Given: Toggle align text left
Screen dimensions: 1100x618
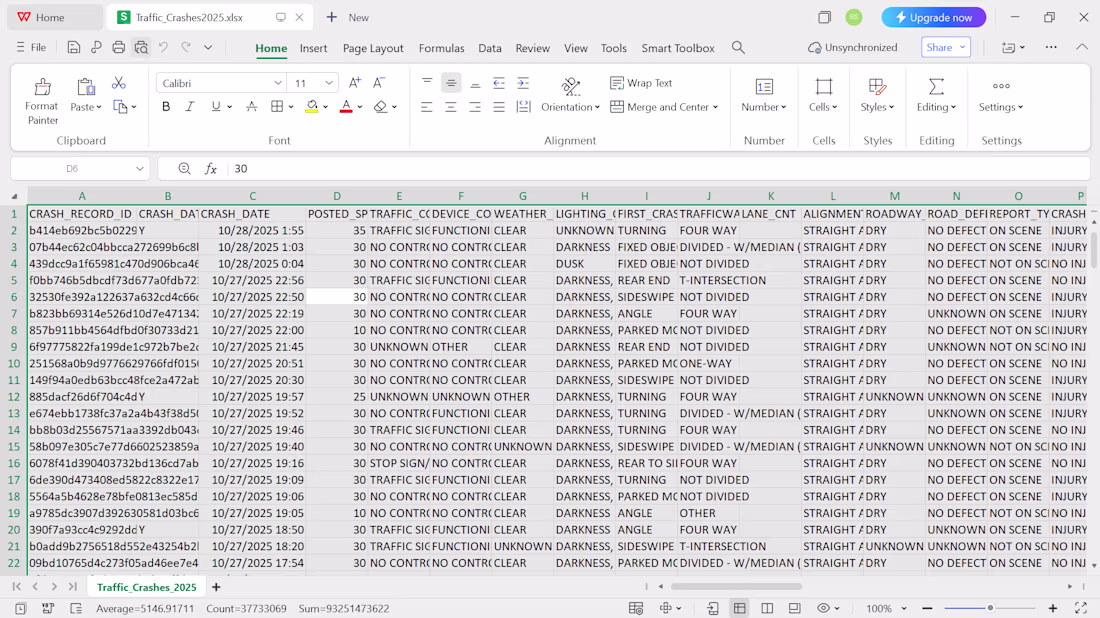Looking at the screenshot, I should coord(427,107).
